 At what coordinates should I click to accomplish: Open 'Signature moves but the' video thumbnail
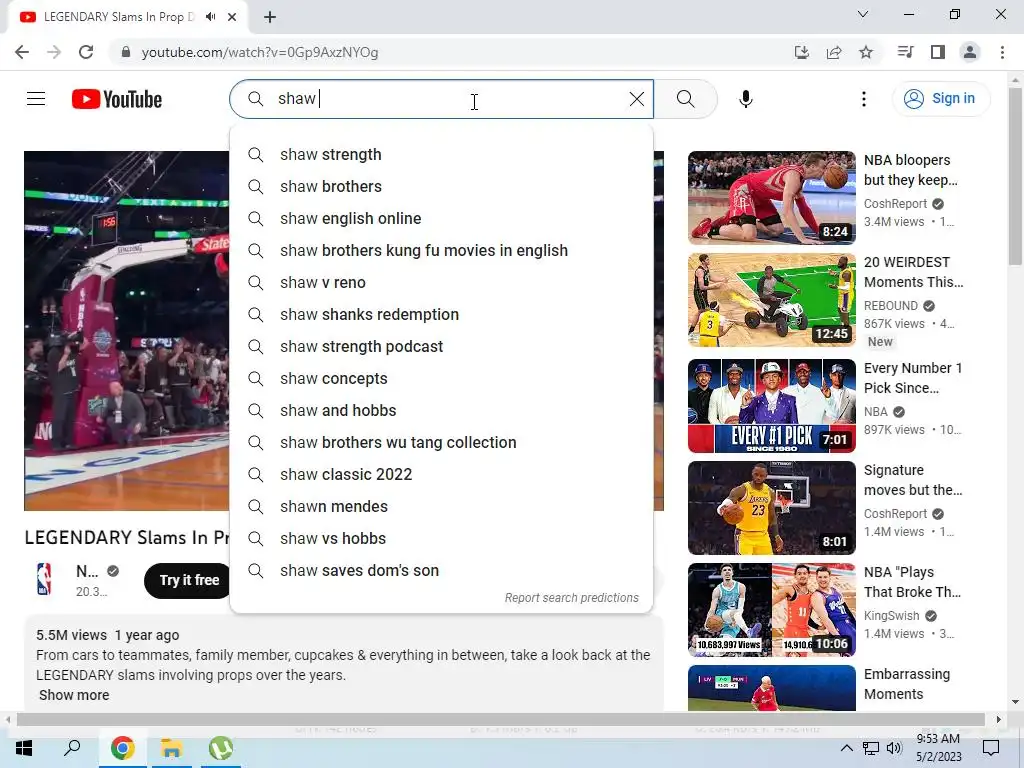coord(771,508)
